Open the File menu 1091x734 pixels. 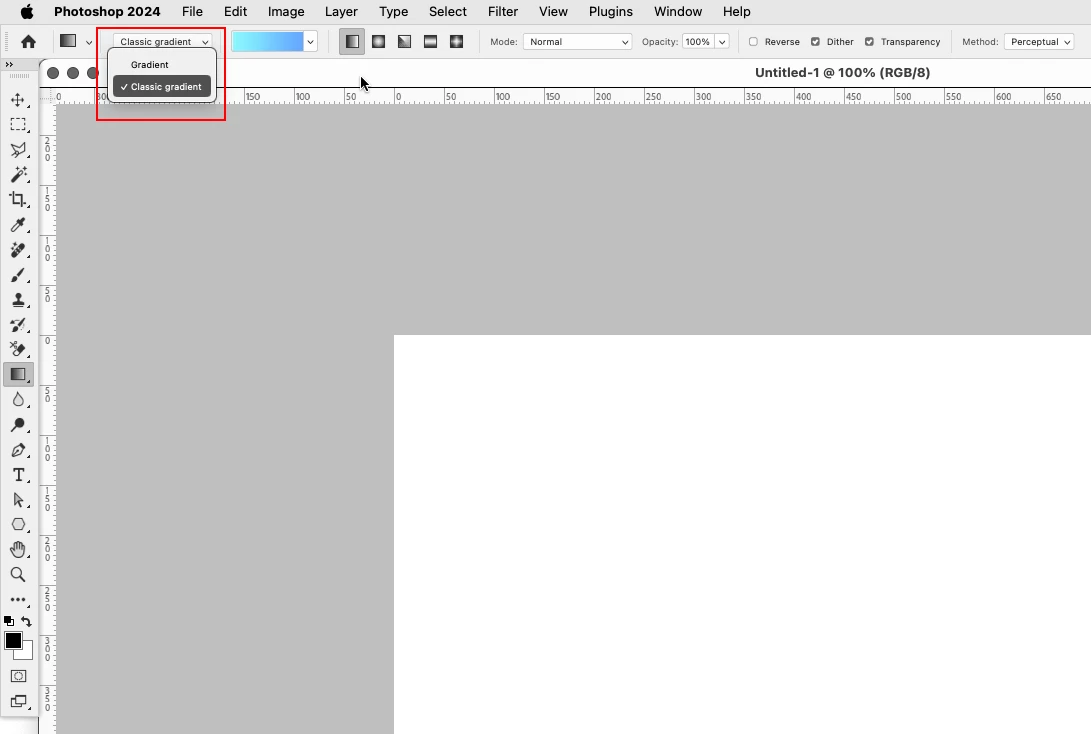coord(192,12)
